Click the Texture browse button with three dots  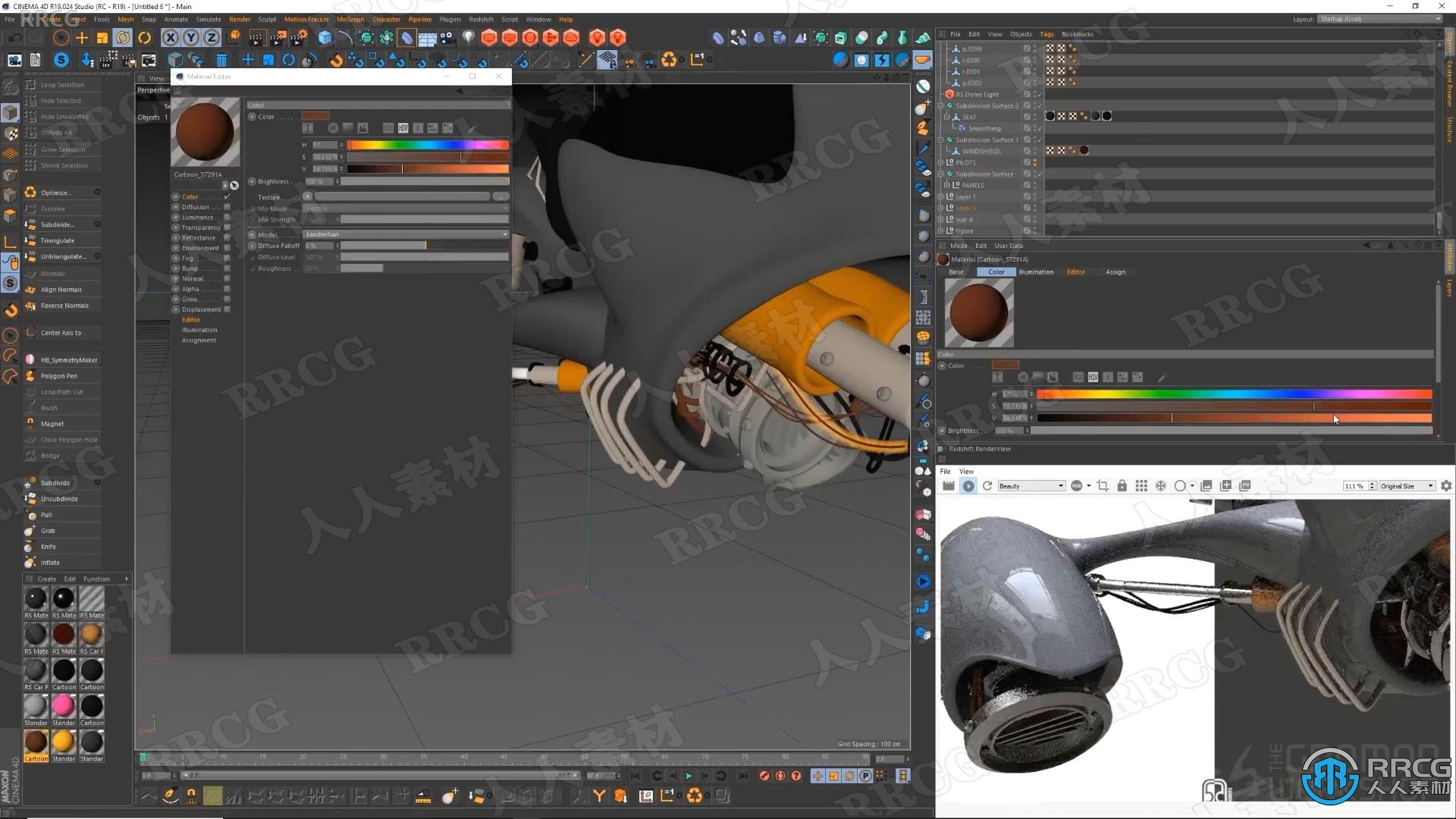coord(500,196)
